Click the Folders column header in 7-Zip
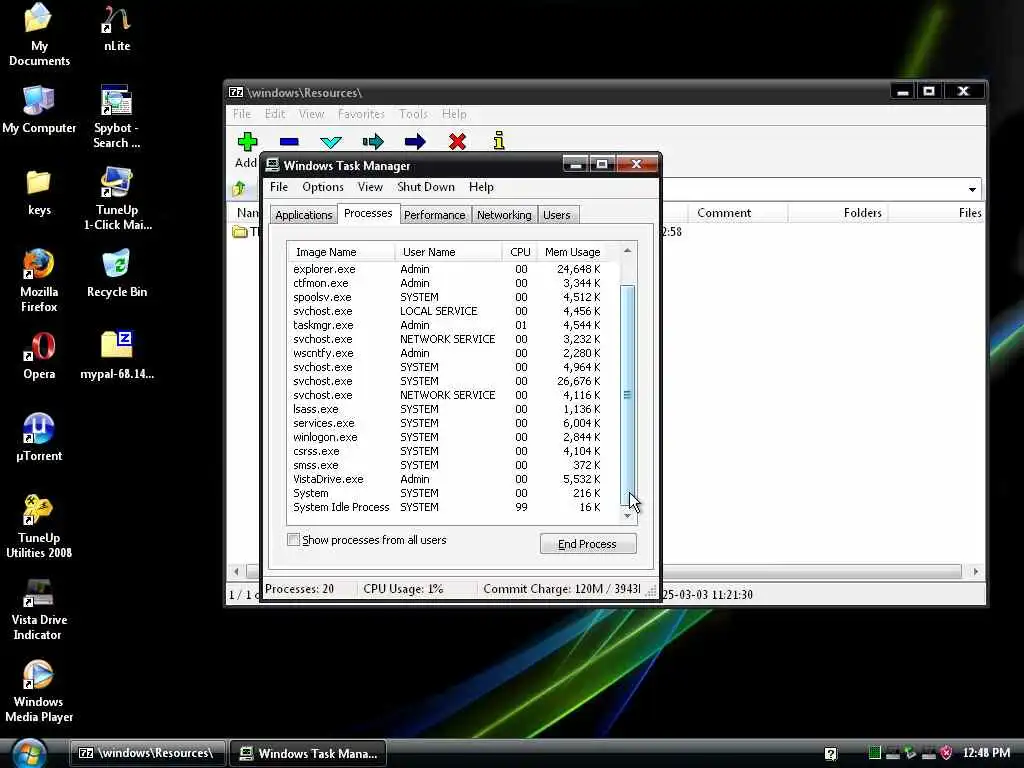1024x768 pixels. pyautogui.click(x=839, y=213)
